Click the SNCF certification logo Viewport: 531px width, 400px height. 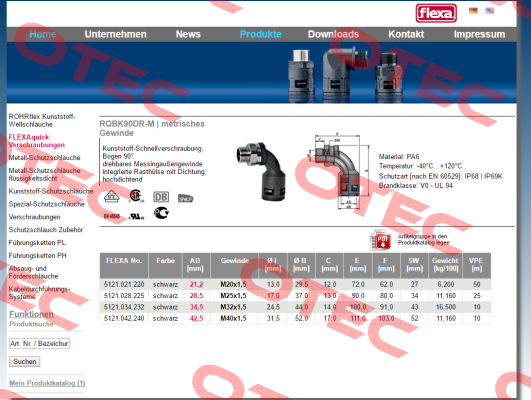click(186, 198)
